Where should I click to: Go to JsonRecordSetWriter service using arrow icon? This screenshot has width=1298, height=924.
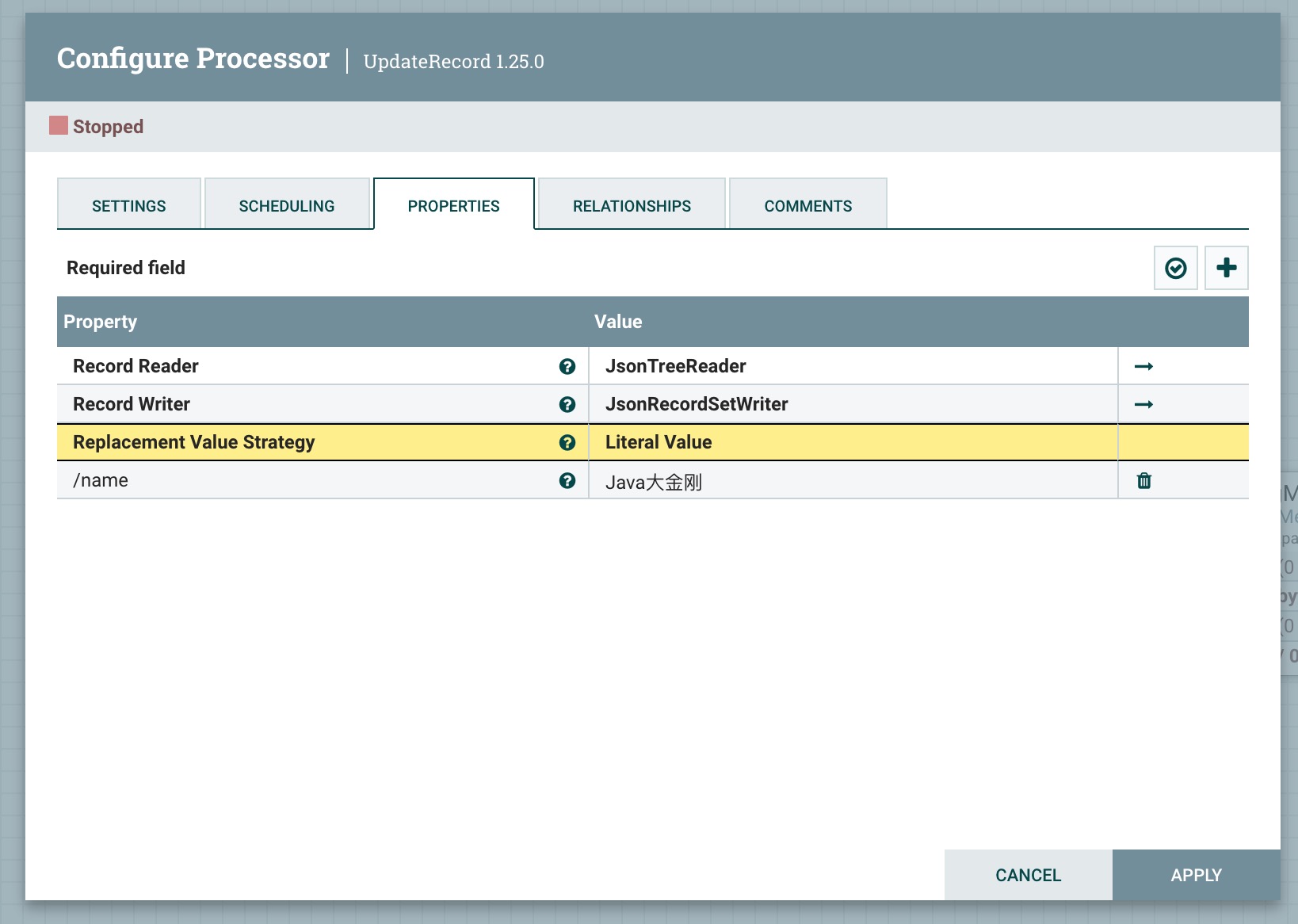tap(1144, 404)
